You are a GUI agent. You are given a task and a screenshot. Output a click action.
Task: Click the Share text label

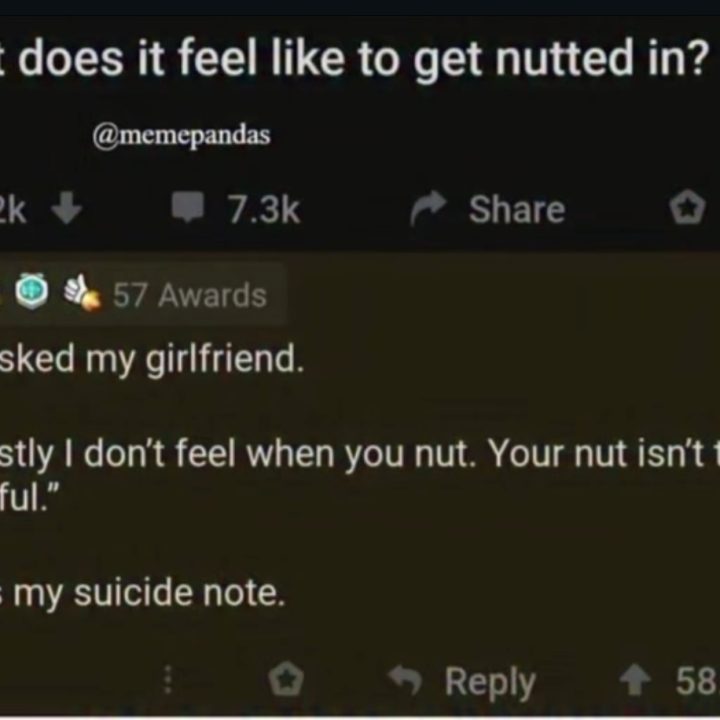516,210
